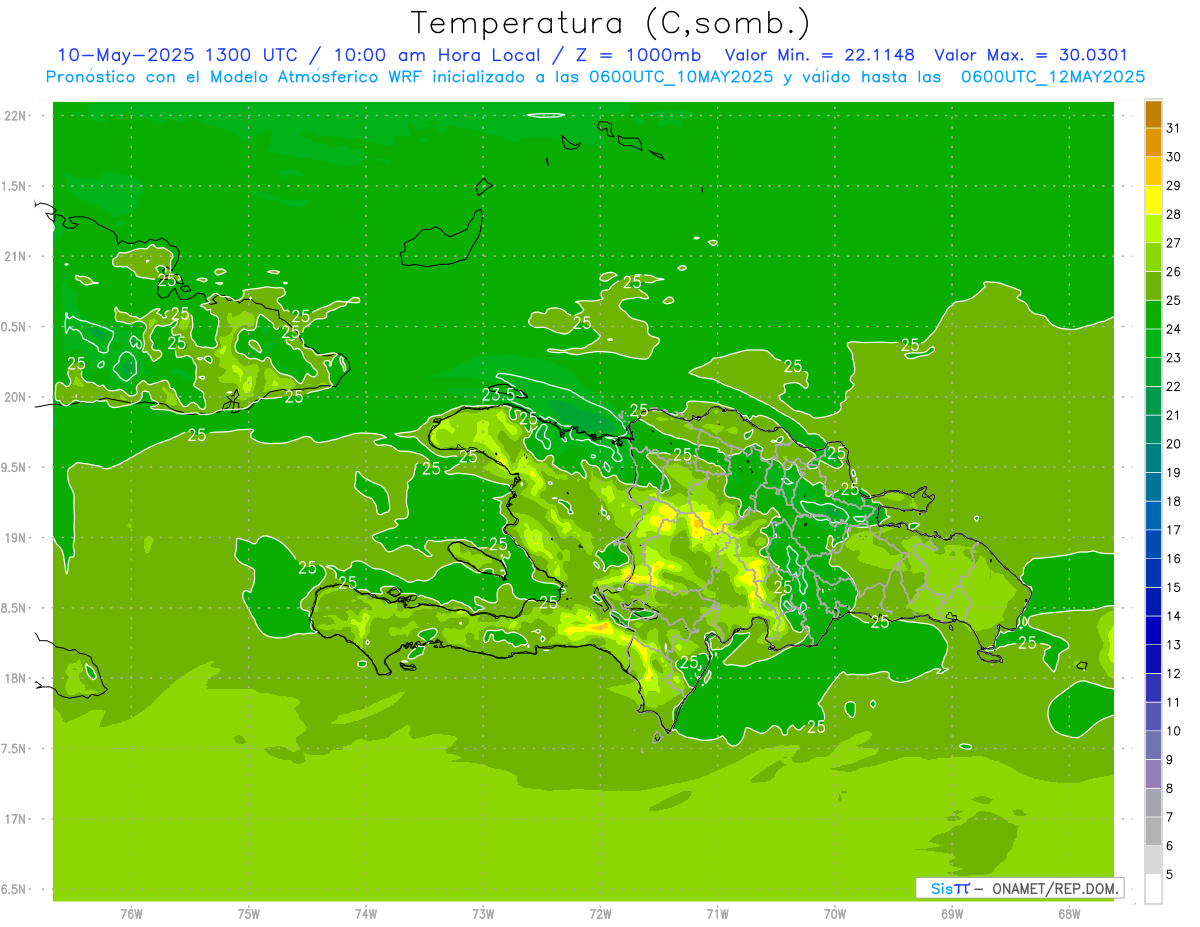The image size is (1200, 927).
Task: Click the legend value 28
Action: (x=1174, y=214)
